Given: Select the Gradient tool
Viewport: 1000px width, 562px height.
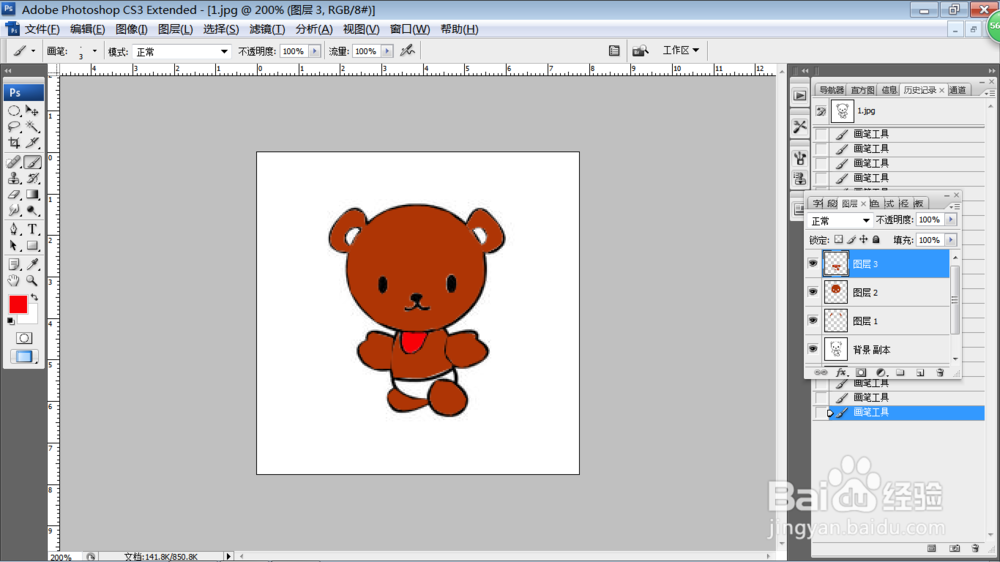Looking at the screenshot, I should click(32, 195).
